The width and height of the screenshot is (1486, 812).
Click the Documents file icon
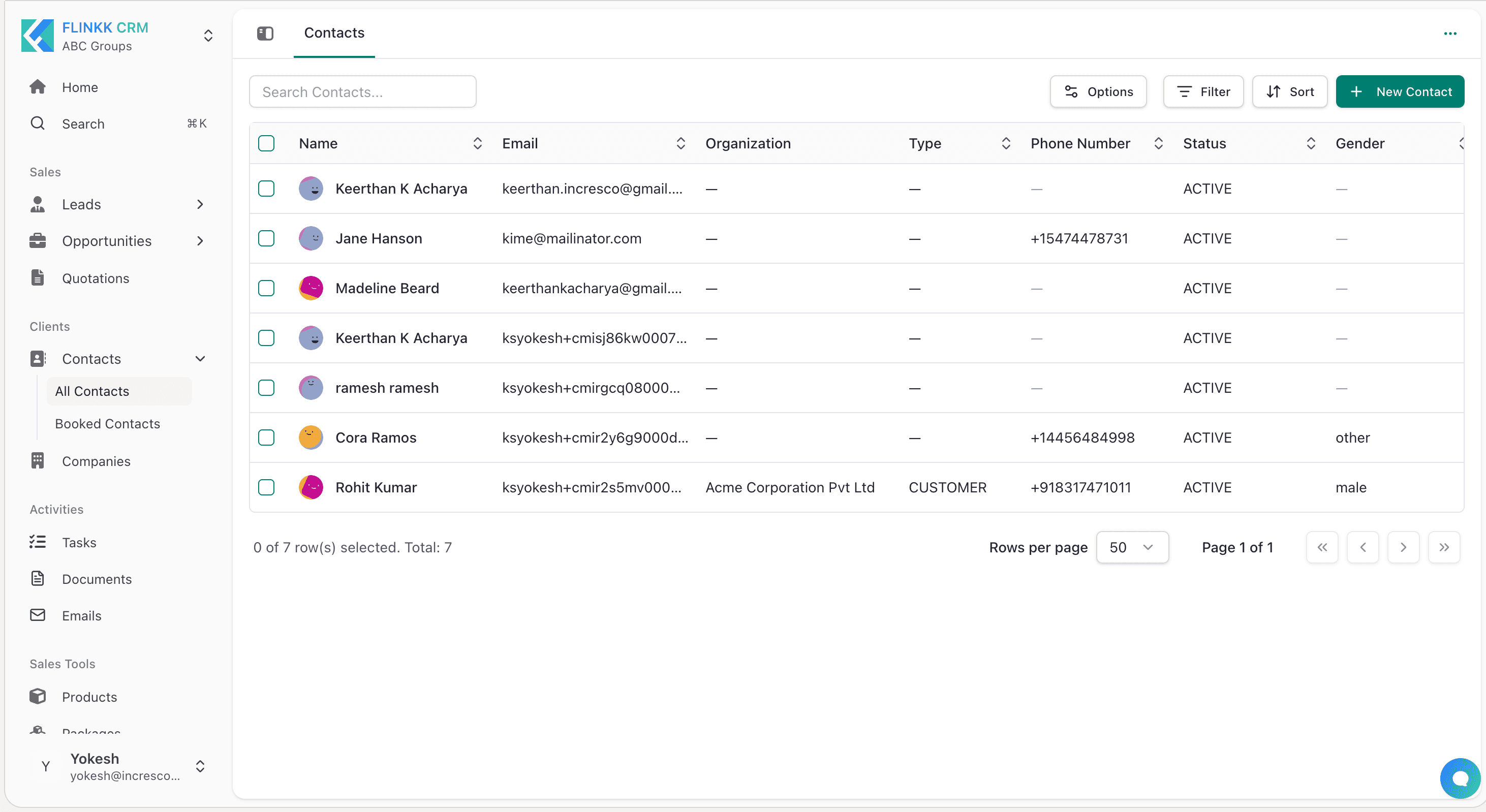38,578
